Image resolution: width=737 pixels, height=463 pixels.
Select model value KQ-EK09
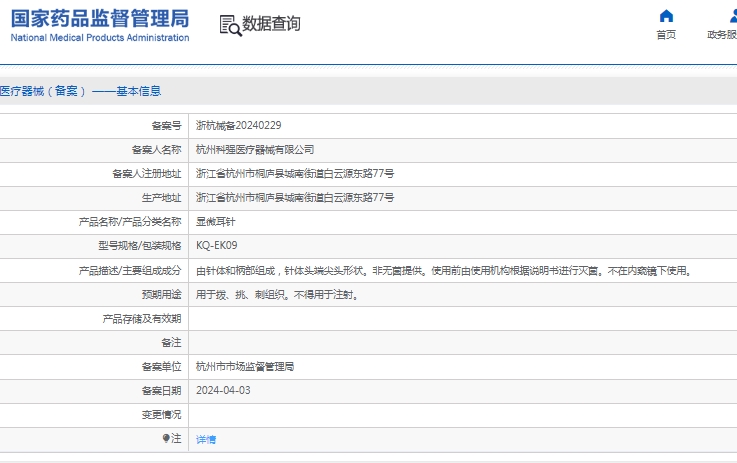pyautogui.click(x=217, y=245)
